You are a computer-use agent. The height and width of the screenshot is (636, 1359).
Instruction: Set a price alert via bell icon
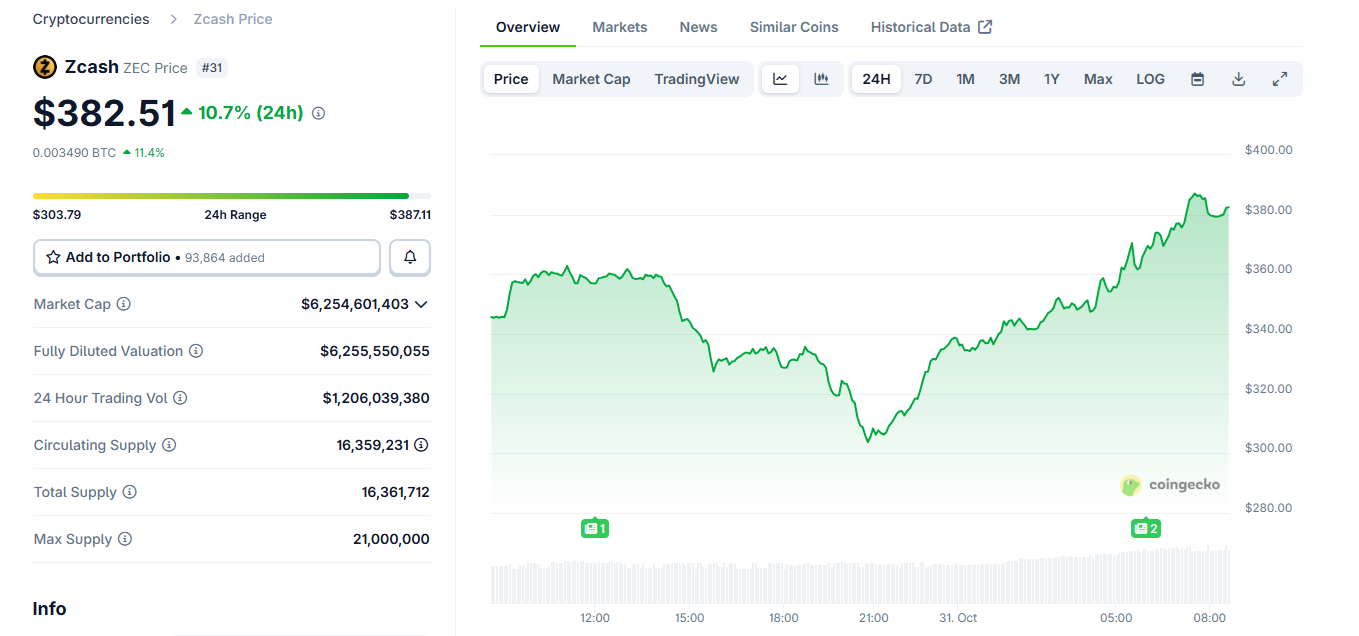point(409,257)
